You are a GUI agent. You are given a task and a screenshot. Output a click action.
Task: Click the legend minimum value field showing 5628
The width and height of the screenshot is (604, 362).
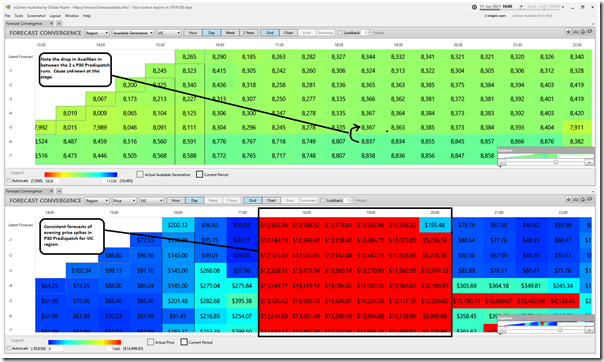pyautogui.click(x=52, y=181)
